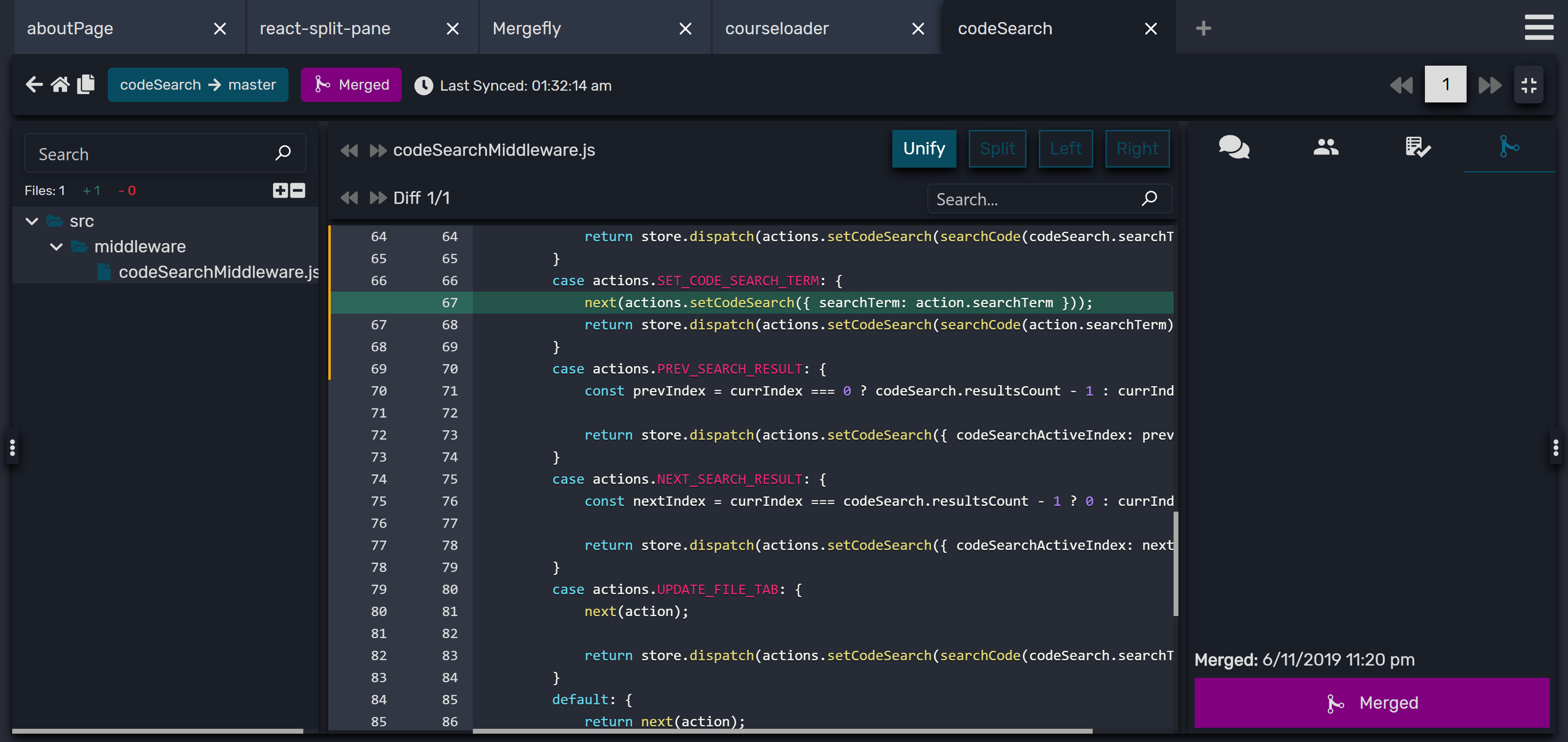The height and width of the screenshot is (742, 1568).
Task: Click the horizontal scrollbar under code view
Action: click(782, 730)
